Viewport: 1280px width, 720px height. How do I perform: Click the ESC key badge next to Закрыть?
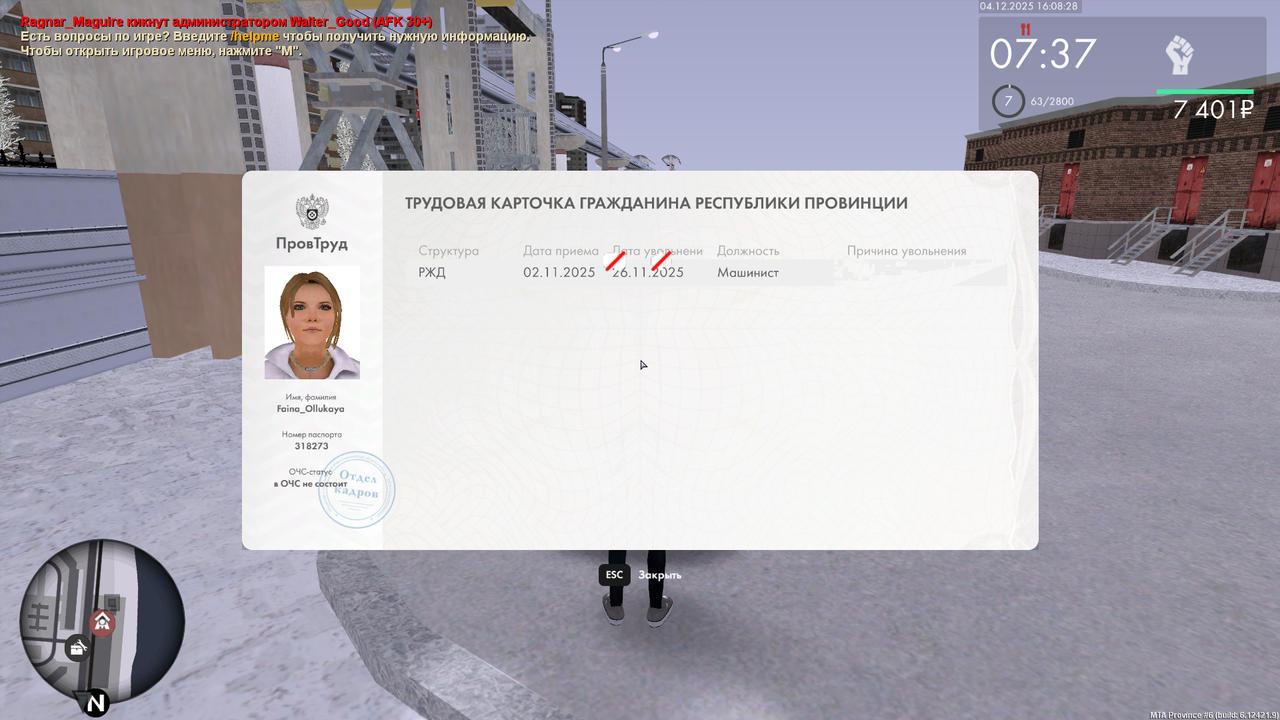tap(613, 575)
